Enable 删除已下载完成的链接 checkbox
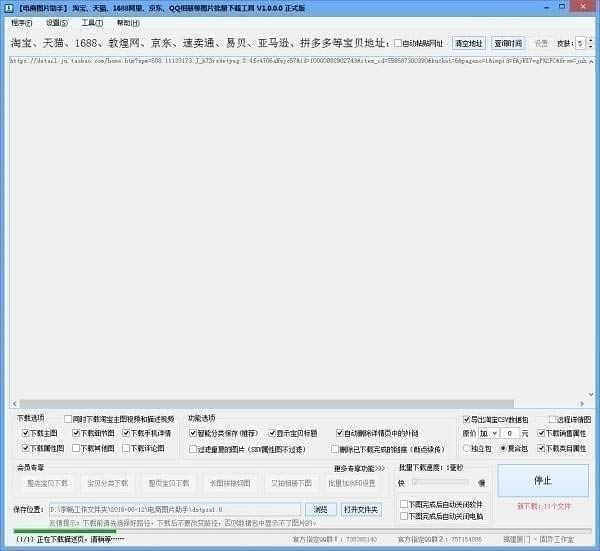Screen dimensions: 600x551 [334, 449]
